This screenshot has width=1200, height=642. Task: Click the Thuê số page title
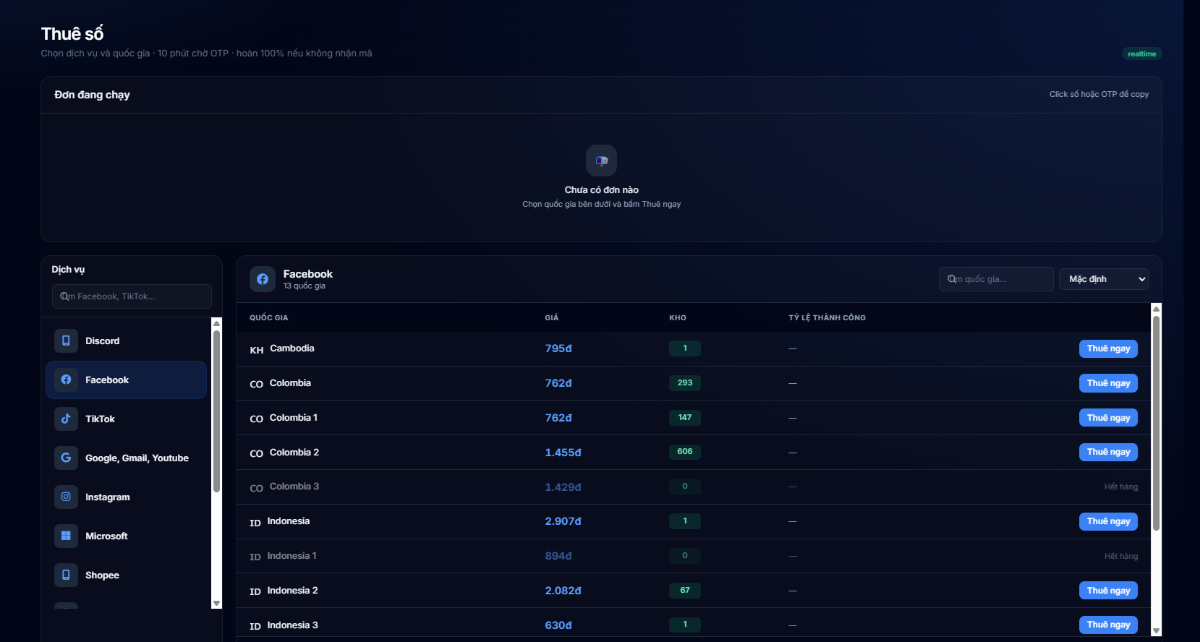coord(72,34)
